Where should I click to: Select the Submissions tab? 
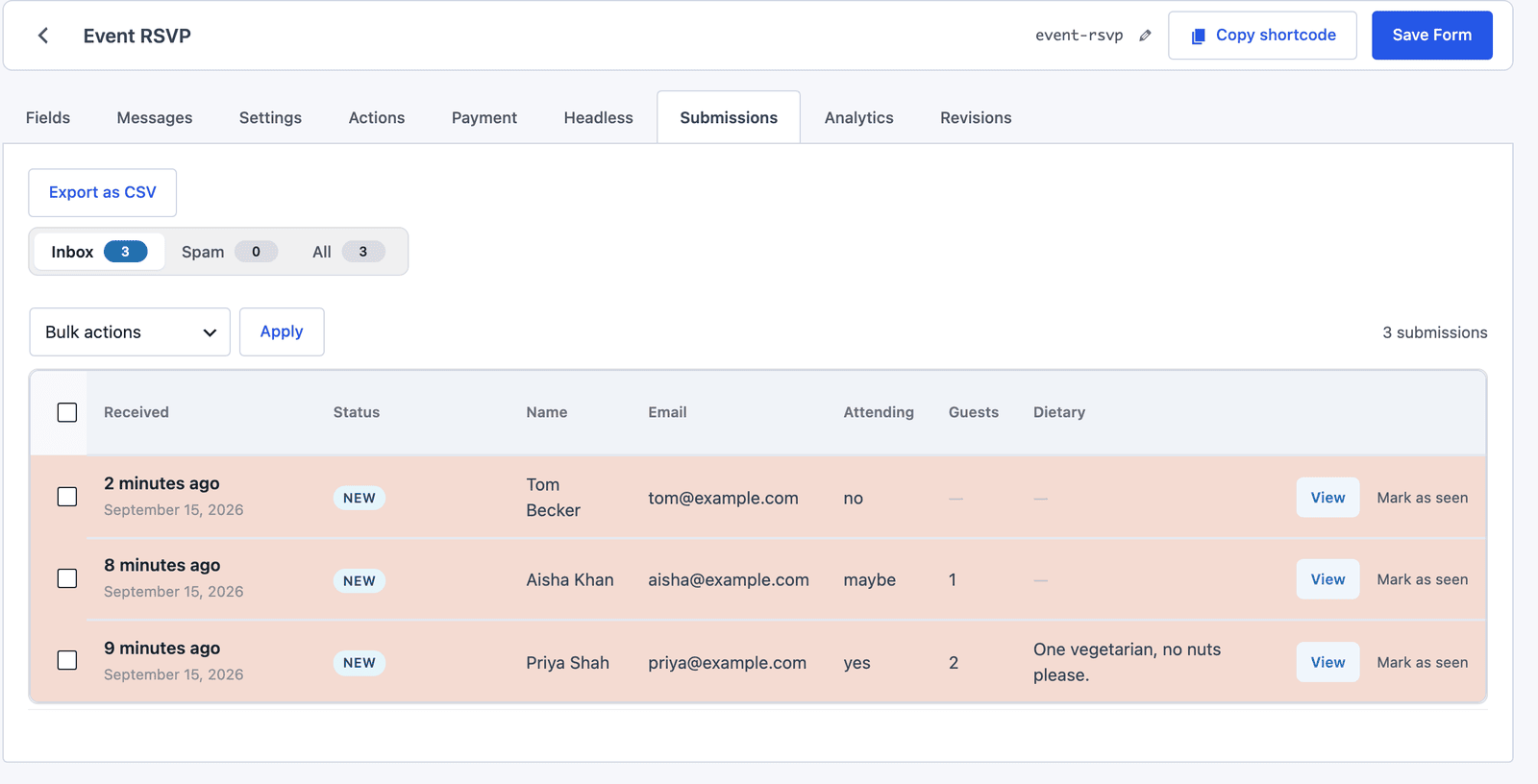pos(729,117)
